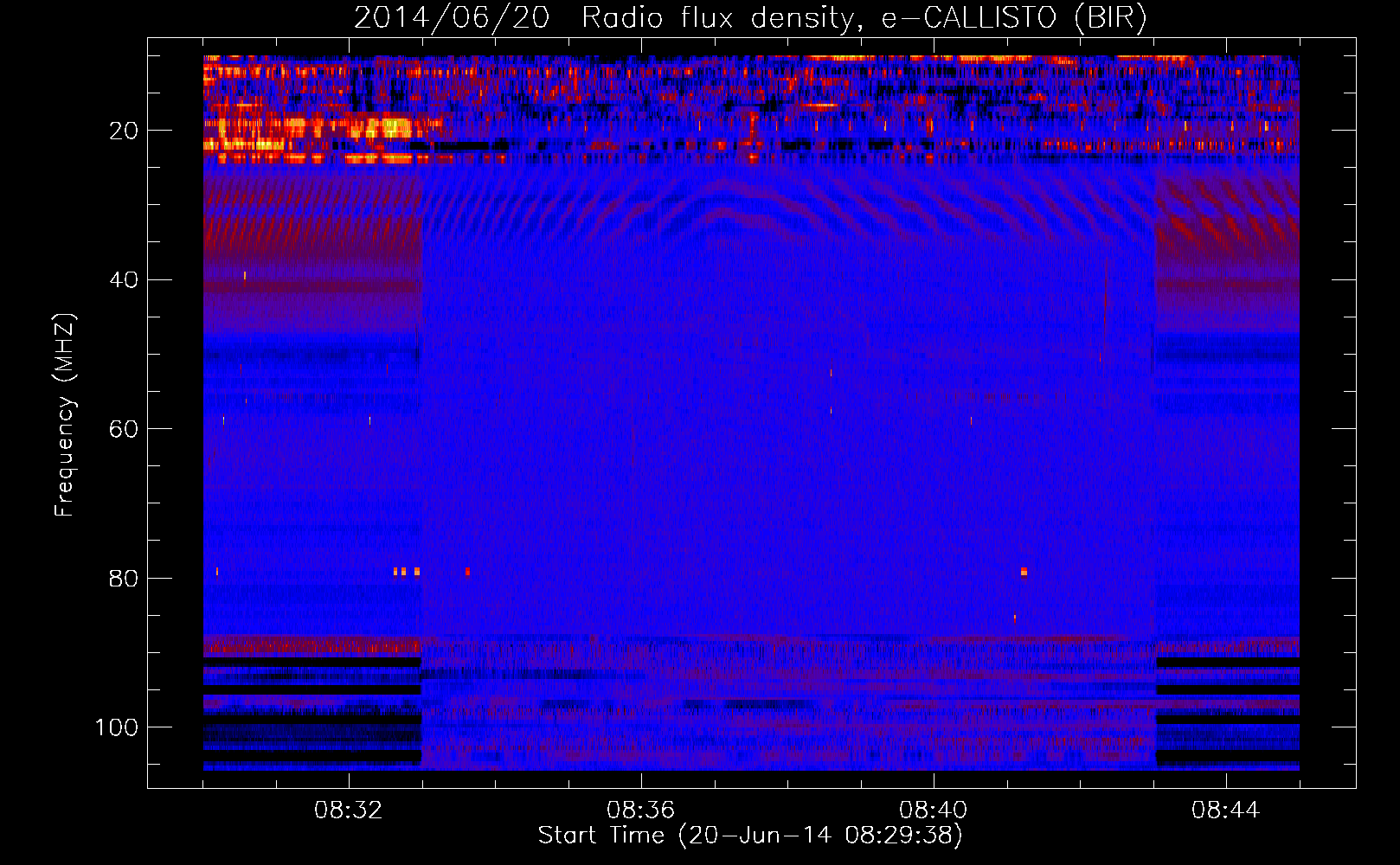The image size is (1400, 865).
Task: Select the '20' frequency axis label
Action: [x=124, y=131]
